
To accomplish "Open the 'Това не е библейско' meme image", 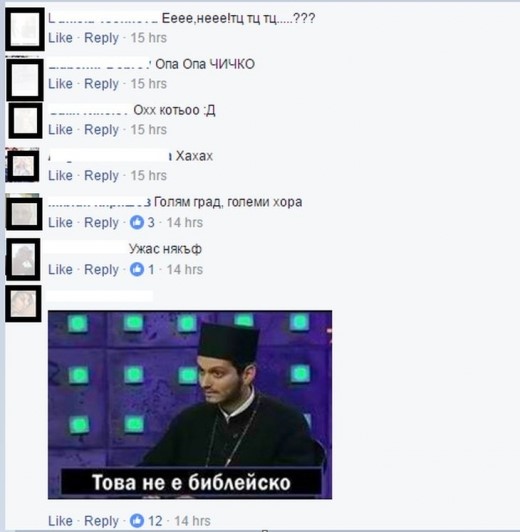I will pyautogui.click(x=190, y=404).
